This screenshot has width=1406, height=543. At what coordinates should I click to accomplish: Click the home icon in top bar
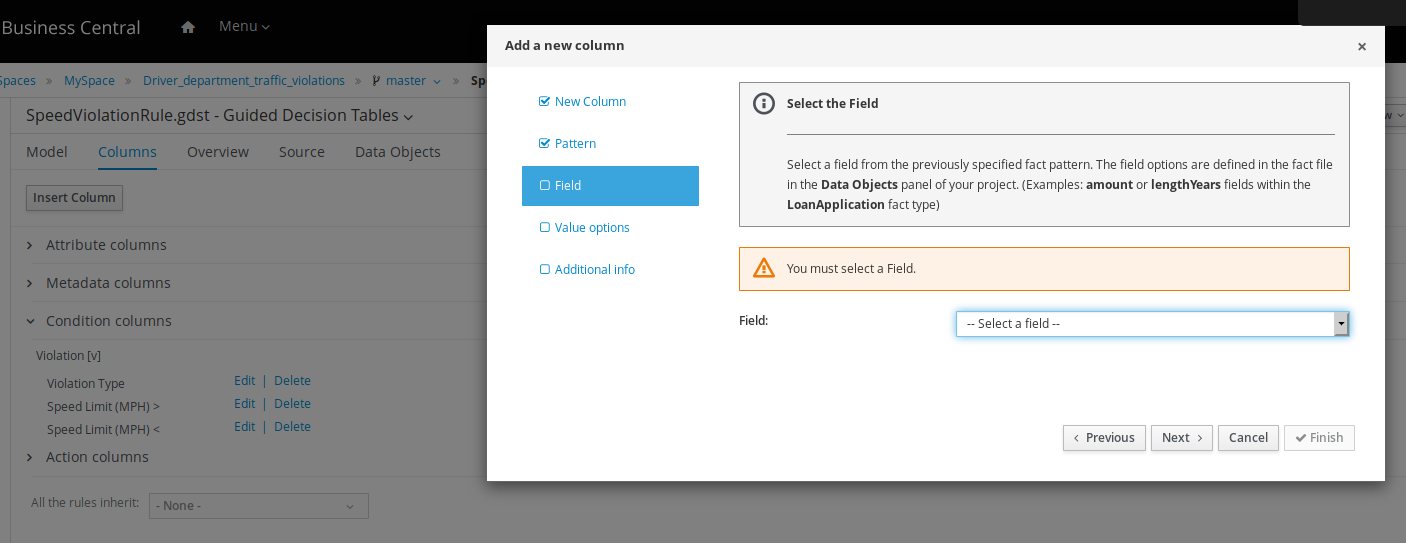click(188, 27)
